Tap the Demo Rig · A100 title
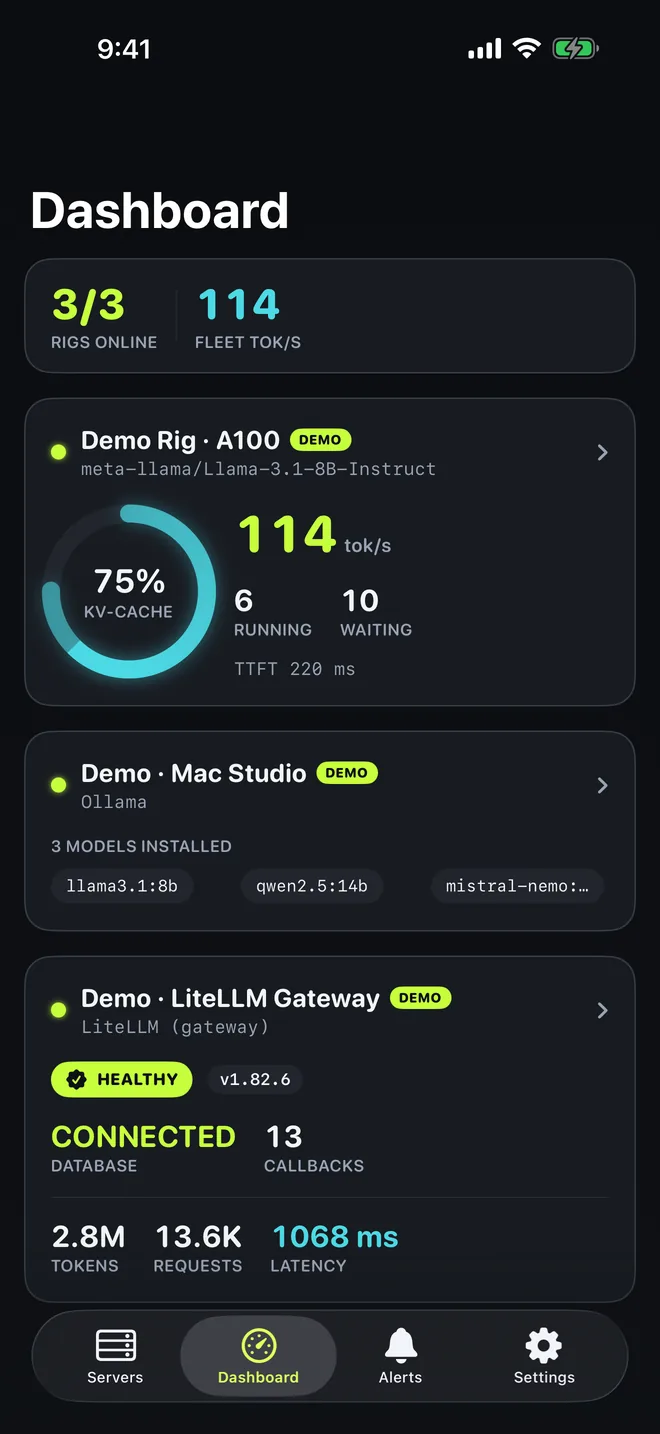 [181, 440]
